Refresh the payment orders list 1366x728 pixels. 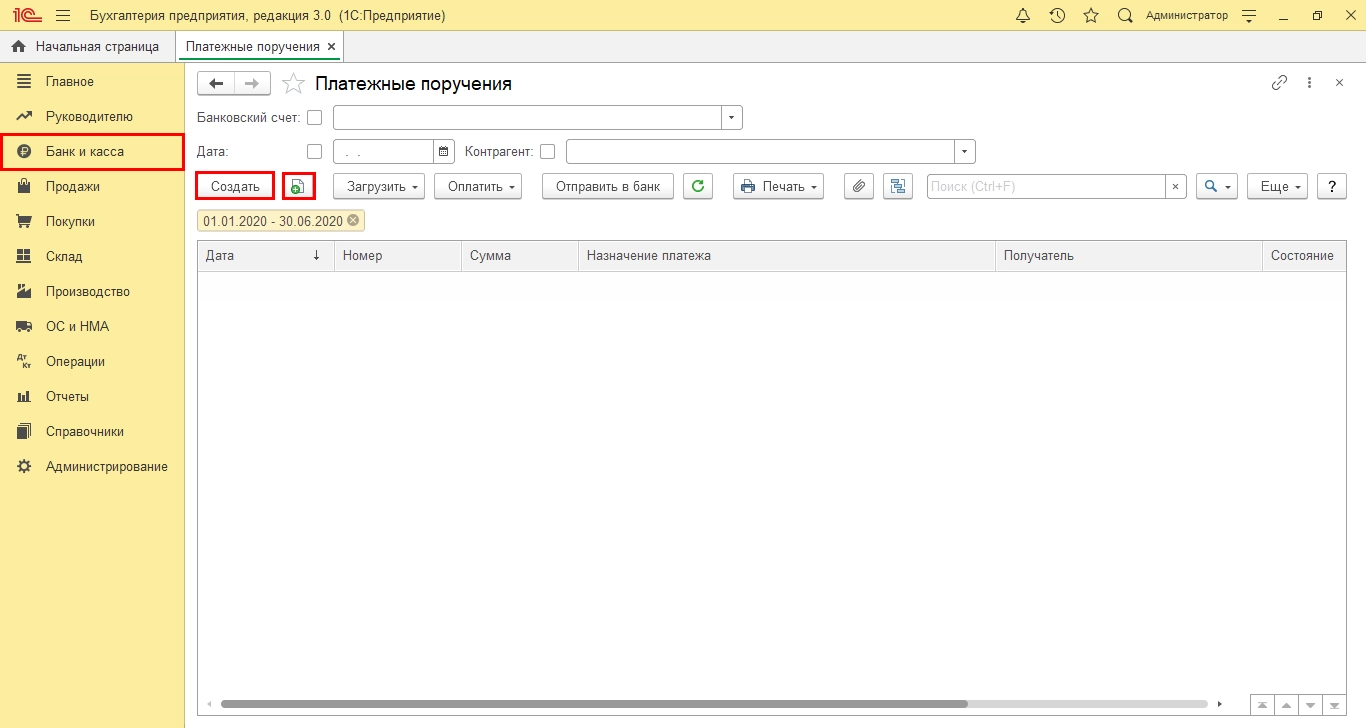tap(698, 186)
